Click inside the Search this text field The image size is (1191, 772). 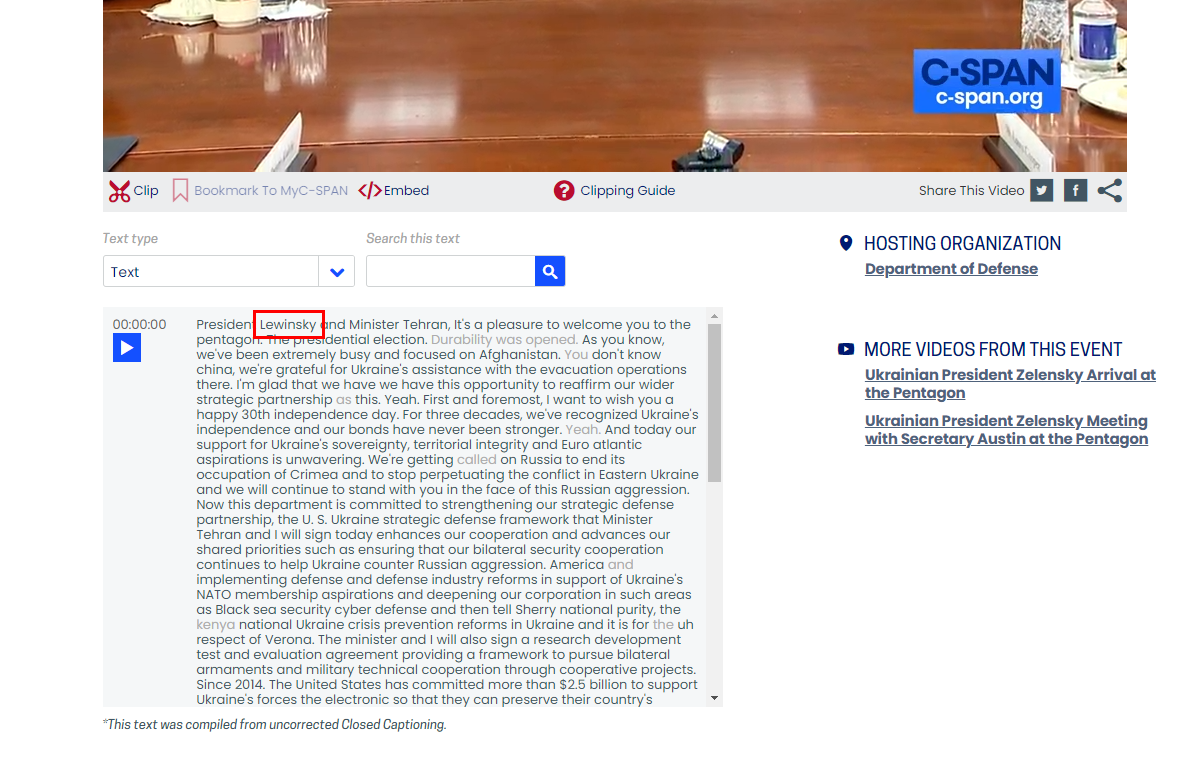tap(451, 272)
